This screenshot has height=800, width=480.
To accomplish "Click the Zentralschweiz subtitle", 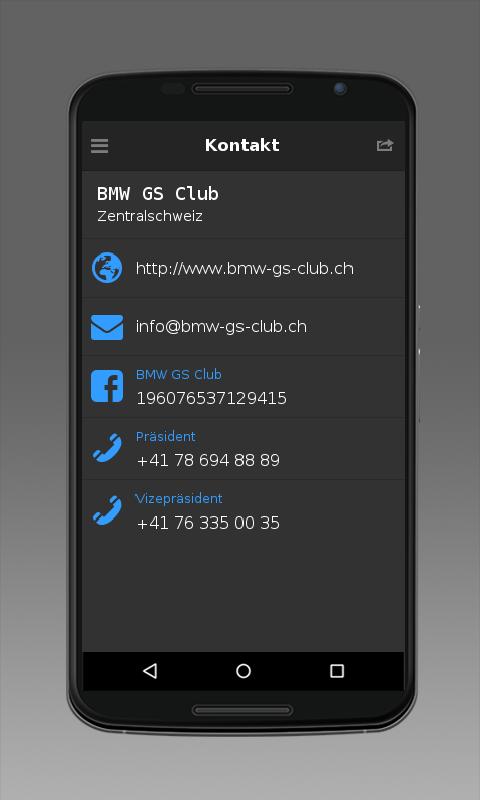I will (150, 216).
